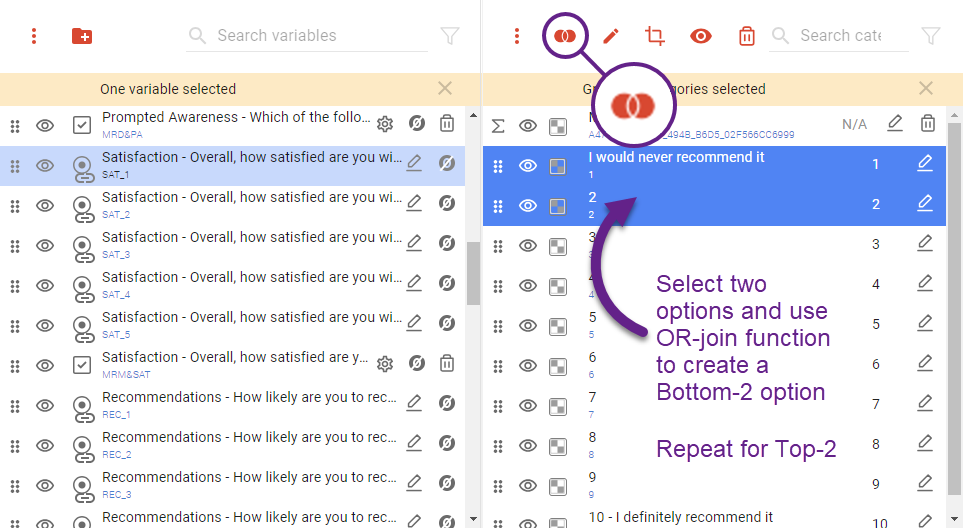Toggle visibility of SAT_1 variable

(45, 165)
